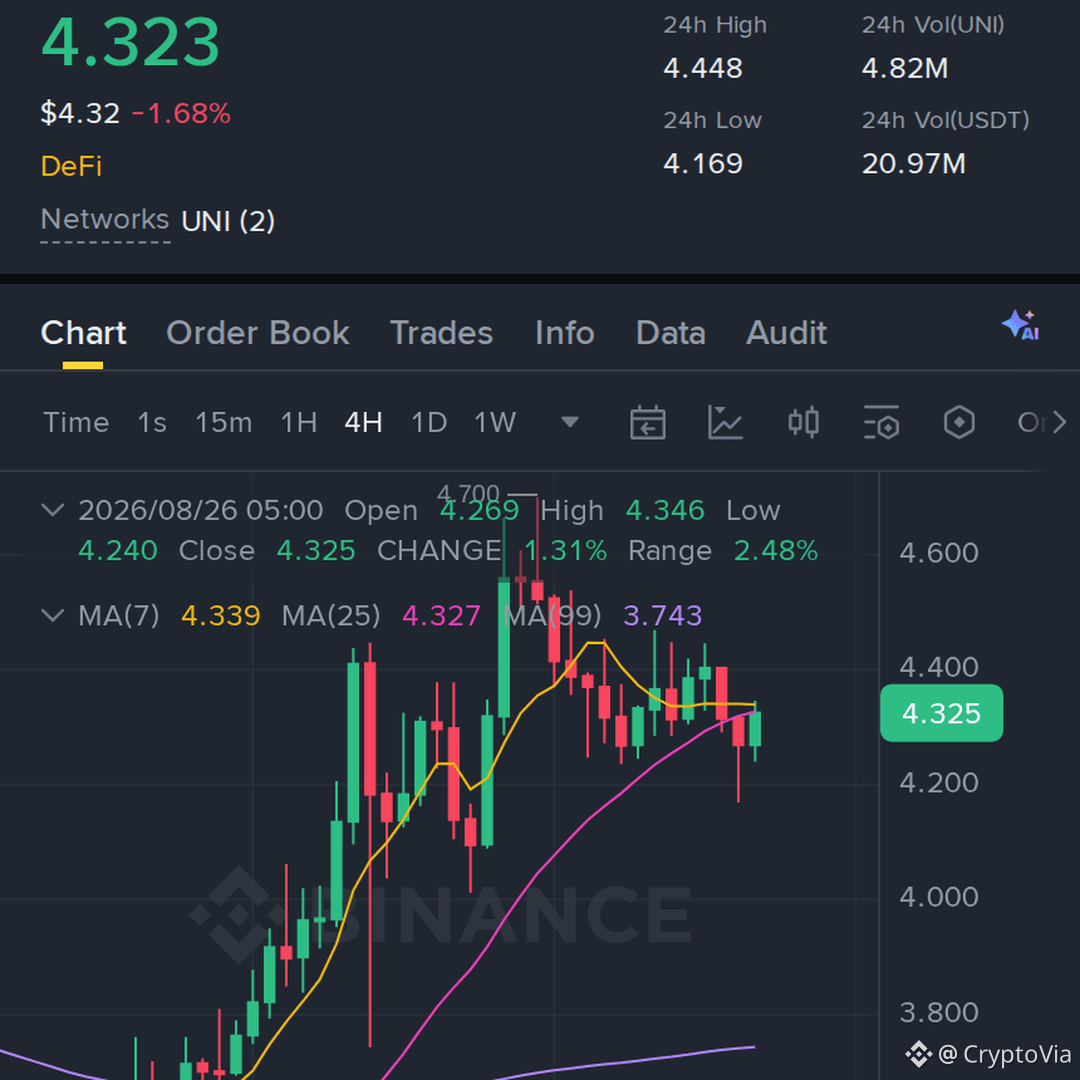
Task: Select the 1H interval
Action: (x=299, y=422)
